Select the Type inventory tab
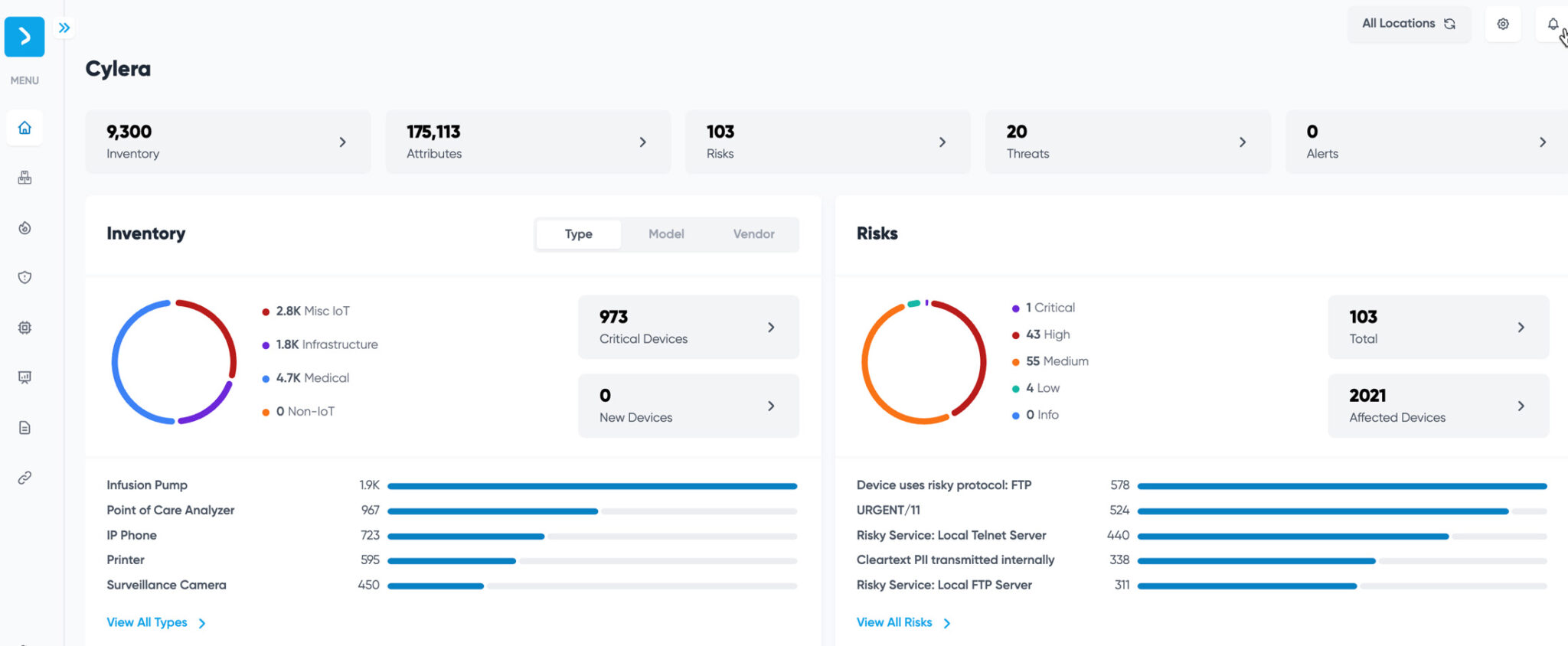Viewport: 1568px width, 646px height. click(x=579, y=234)
